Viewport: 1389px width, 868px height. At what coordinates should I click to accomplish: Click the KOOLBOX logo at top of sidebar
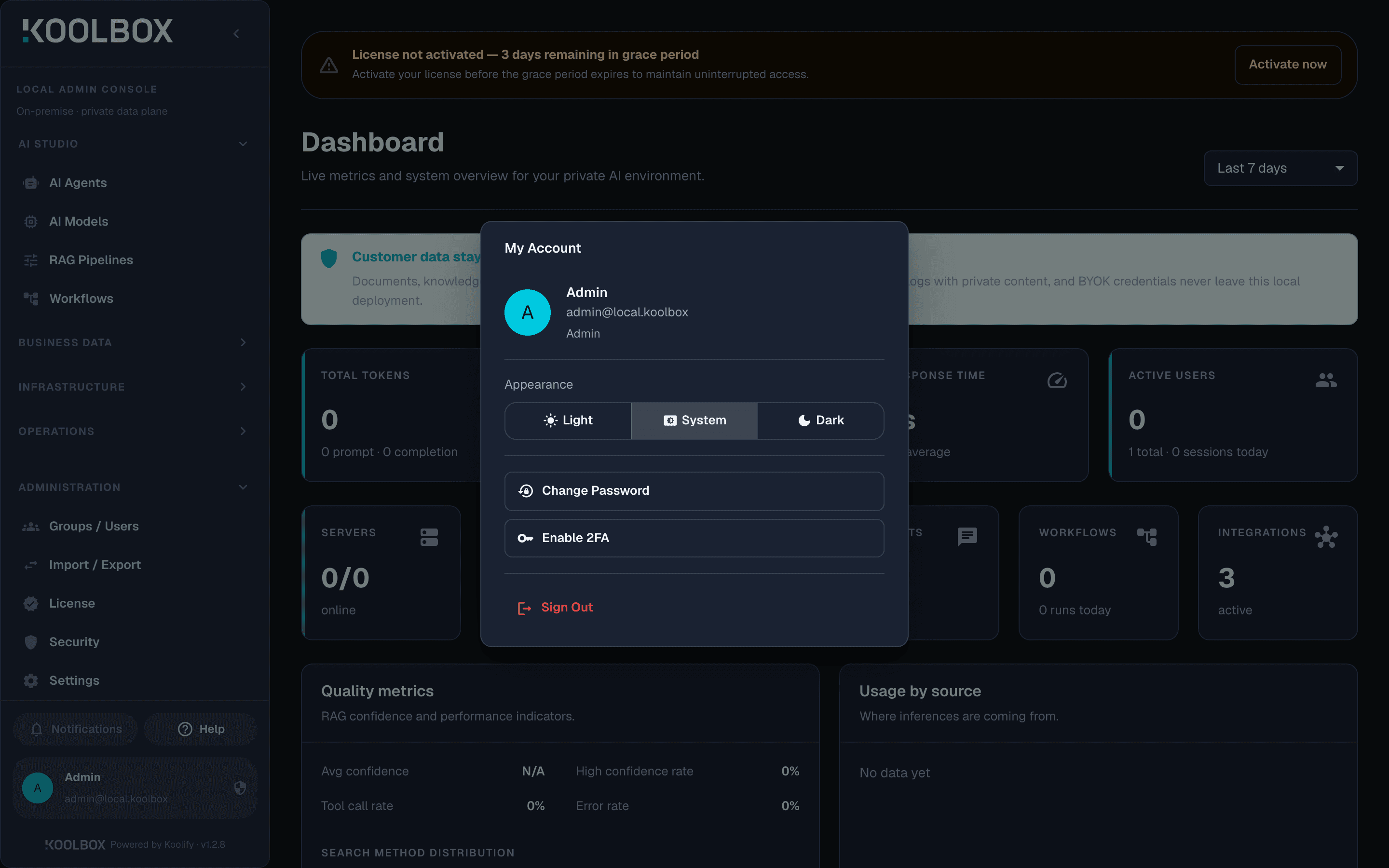pyautogui.click(x=97, y=31)
